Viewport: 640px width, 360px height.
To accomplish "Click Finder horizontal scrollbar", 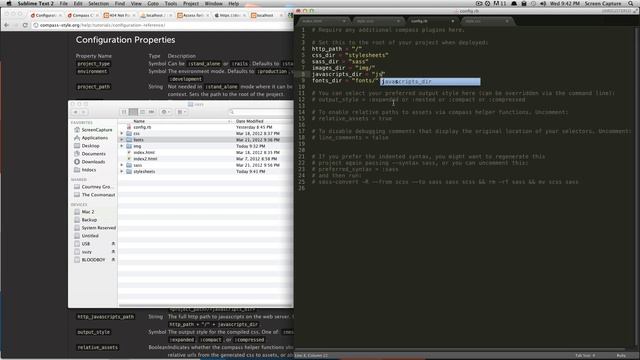I will coord(206,305).
